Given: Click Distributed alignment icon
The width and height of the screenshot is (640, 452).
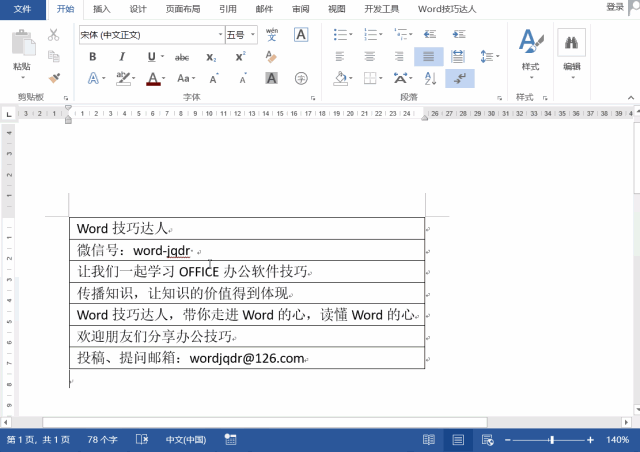Looking at the screenshot, I should coord(458,56).
